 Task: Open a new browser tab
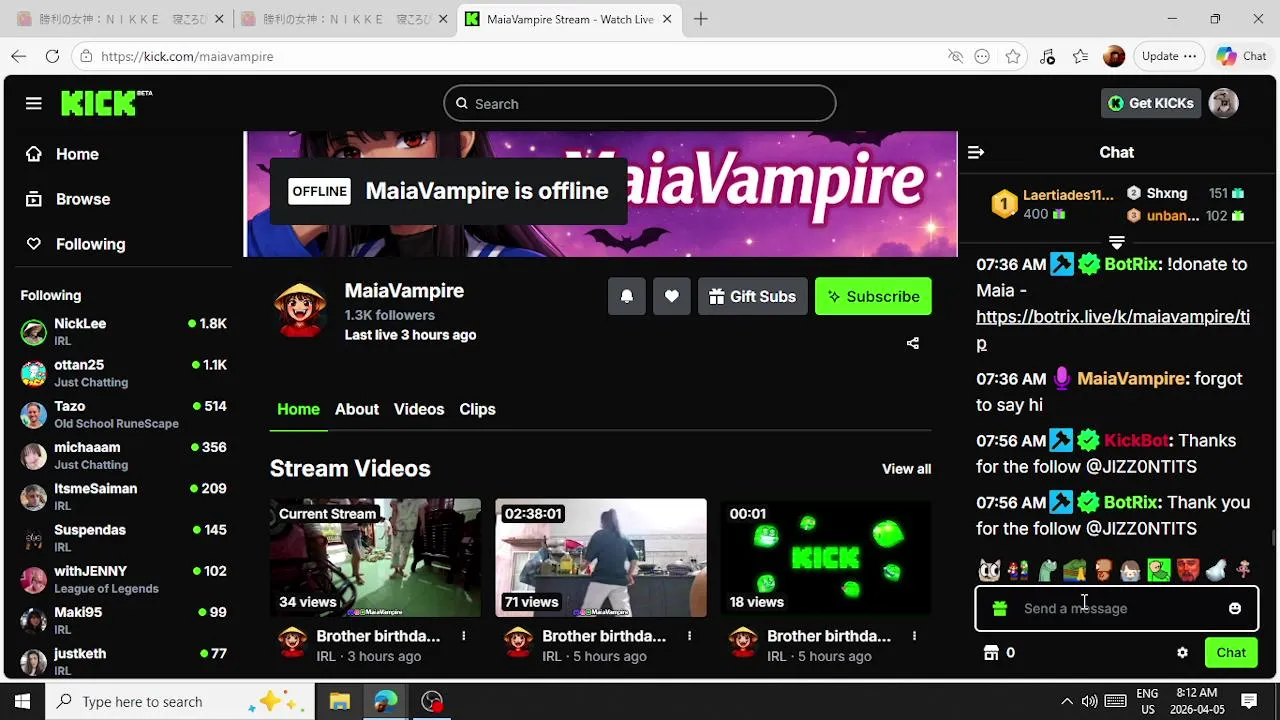[x=701, y=19]
